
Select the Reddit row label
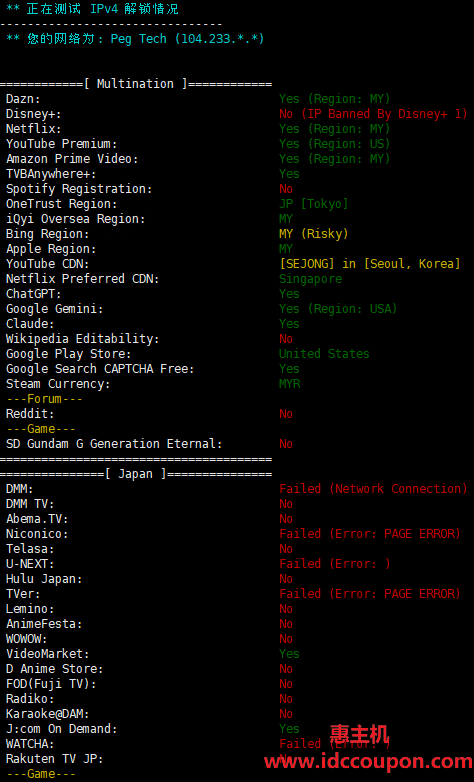pos(30,414)
